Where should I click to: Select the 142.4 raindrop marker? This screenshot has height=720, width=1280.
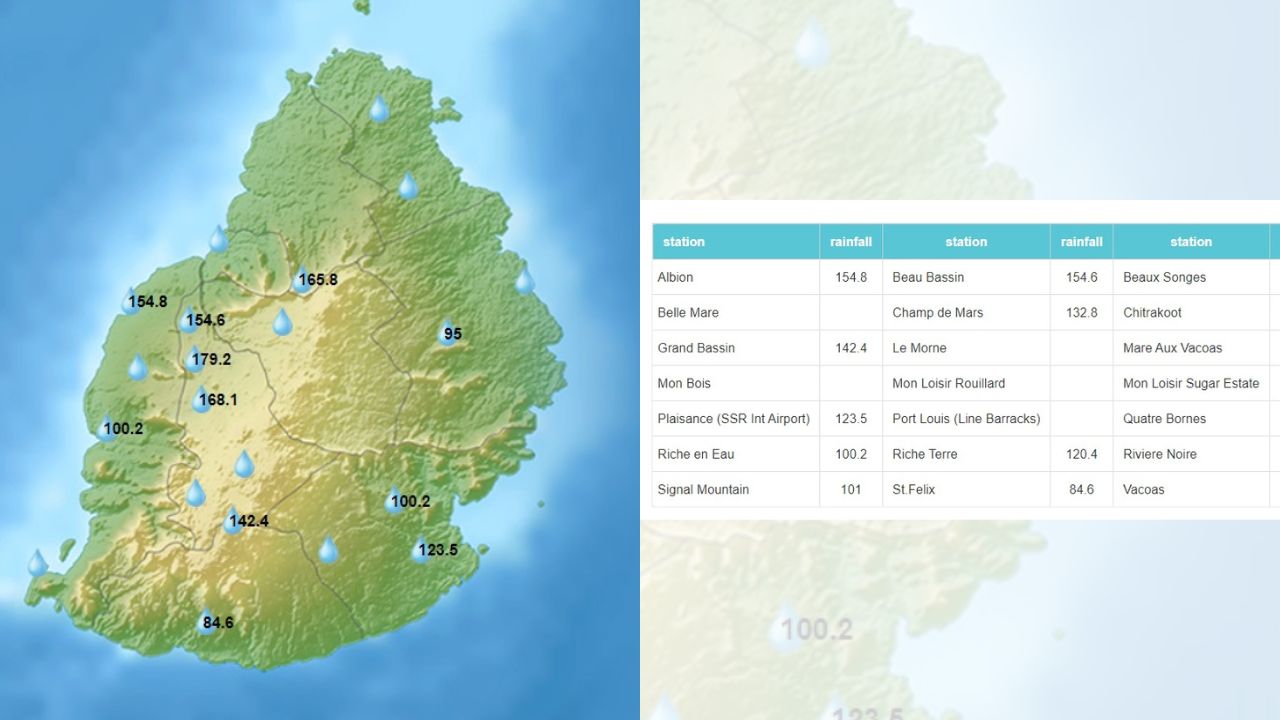click(233, 520)
